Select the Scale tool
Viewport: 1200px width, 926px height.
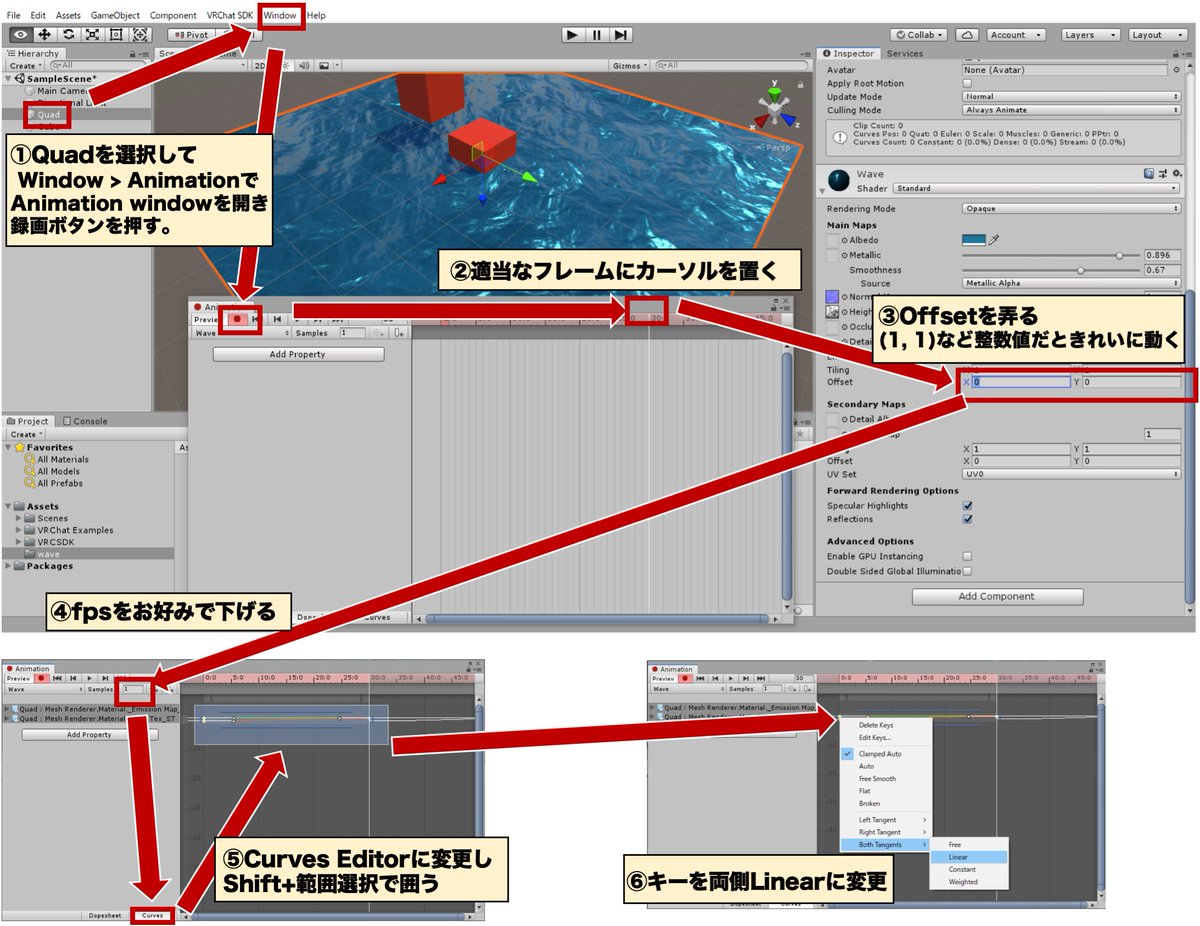point(92,35)
